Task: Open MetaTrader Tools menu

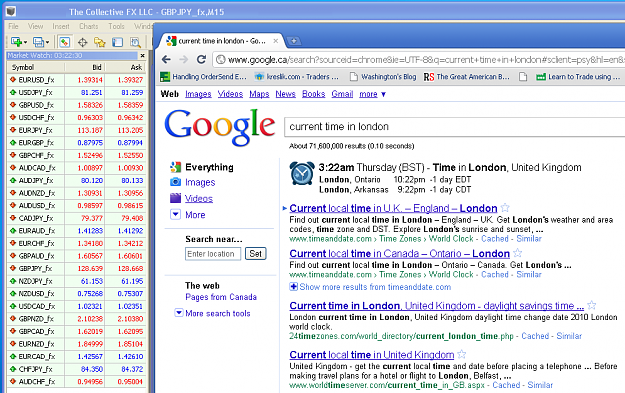Action: point(116,26)
